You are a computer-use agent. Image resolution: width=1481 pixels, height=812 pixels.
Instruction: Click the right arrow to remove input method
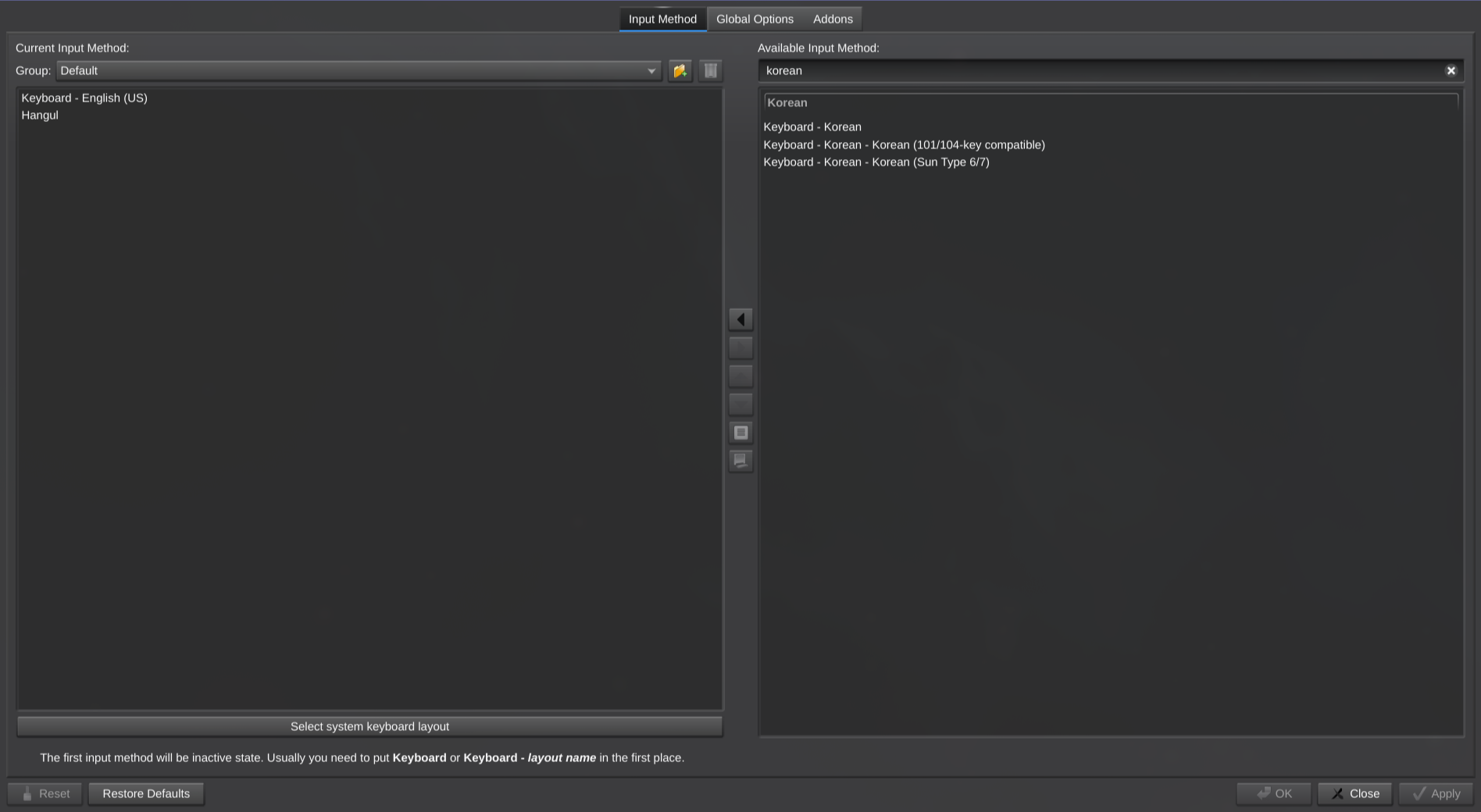click(740, 347)
